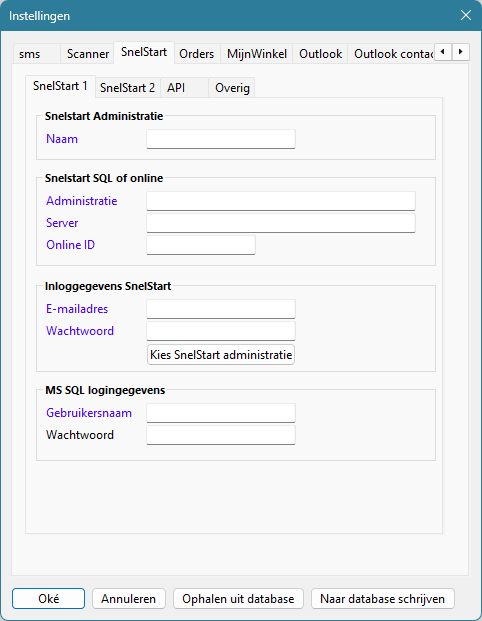Open the Outlook tab
482x621 pixels.
[x=320, y=53]
